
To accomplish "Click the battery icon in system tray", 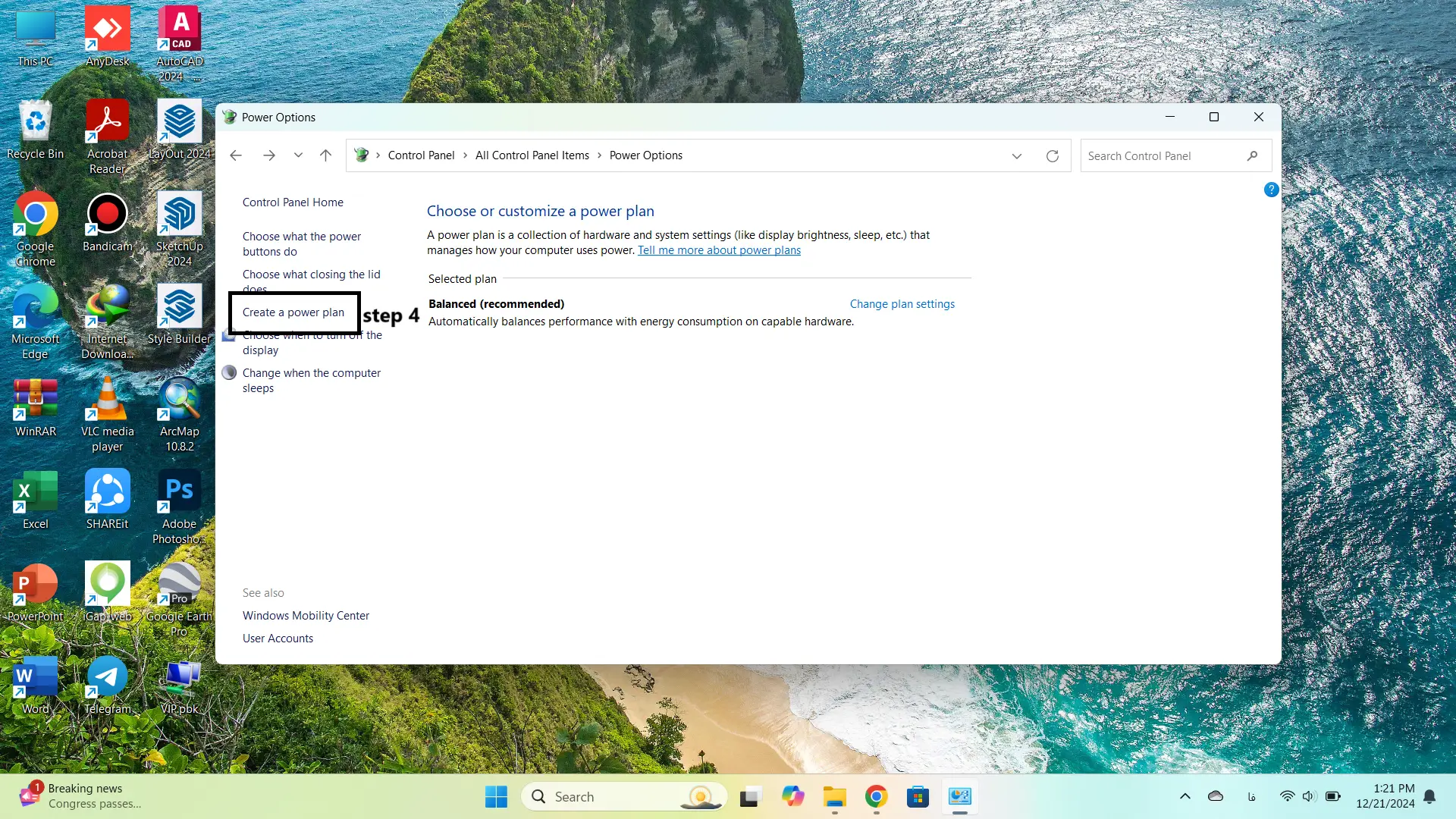I will click(x=1332, y=796).
